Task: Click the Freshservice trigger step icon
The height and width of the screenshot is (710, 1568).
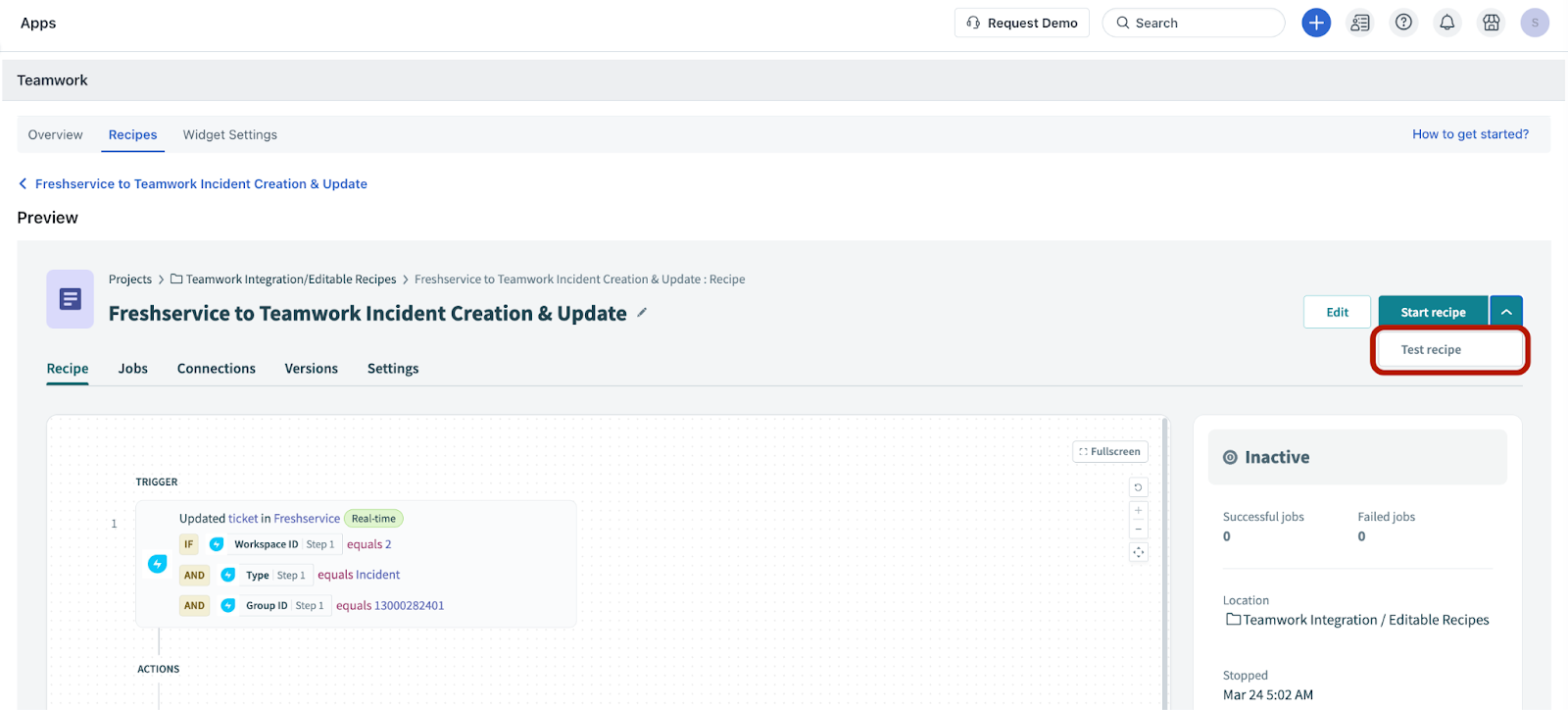Action: [x=157, y=564]
